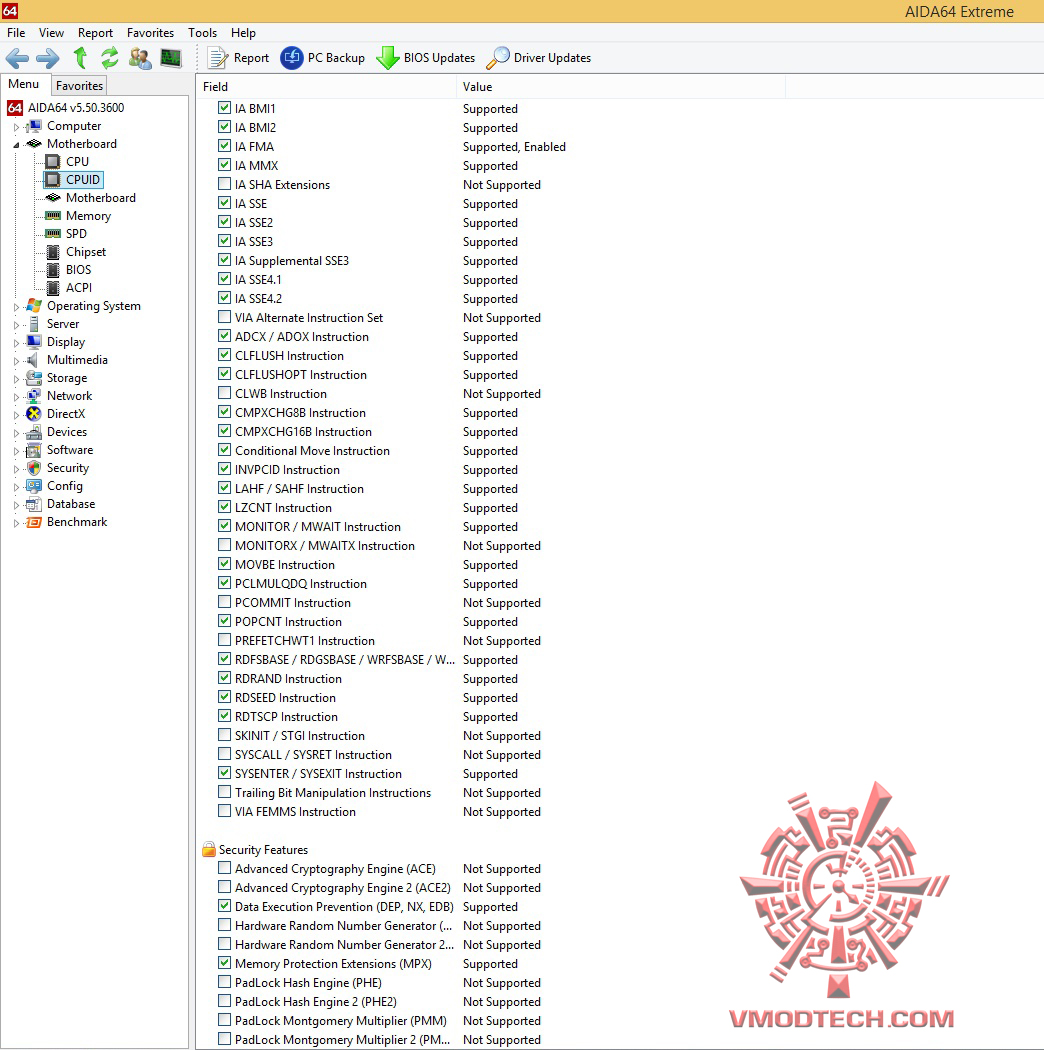The height and width of the screenshot is (1050, 1044).
Task: Click the DirectX icon in tree
Action: (33, 414)
